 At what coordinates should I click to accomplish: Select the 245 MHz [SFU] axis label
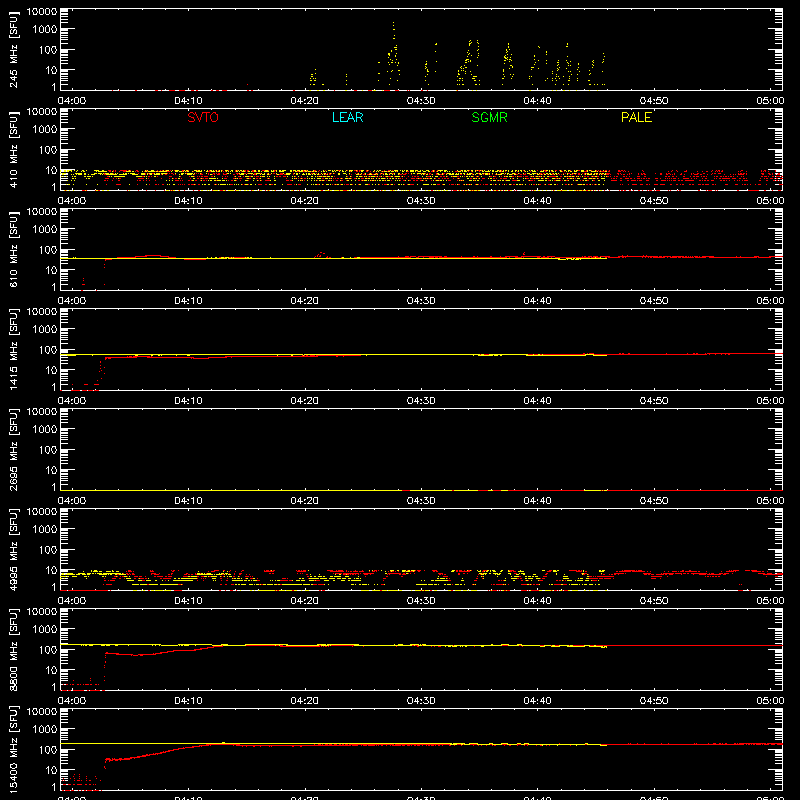pos(13,49)
